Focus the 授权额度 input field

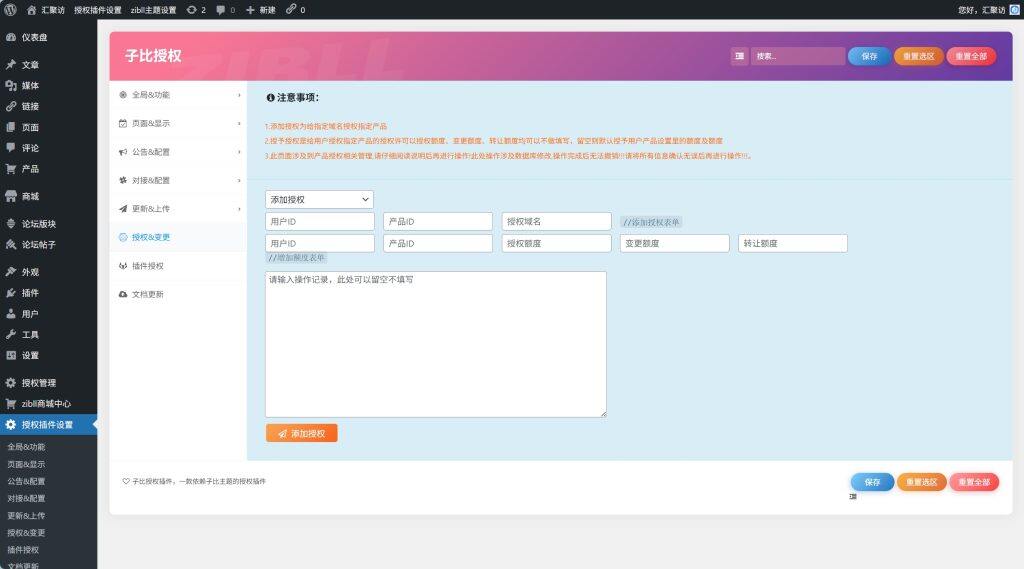[x=556, y=243]
